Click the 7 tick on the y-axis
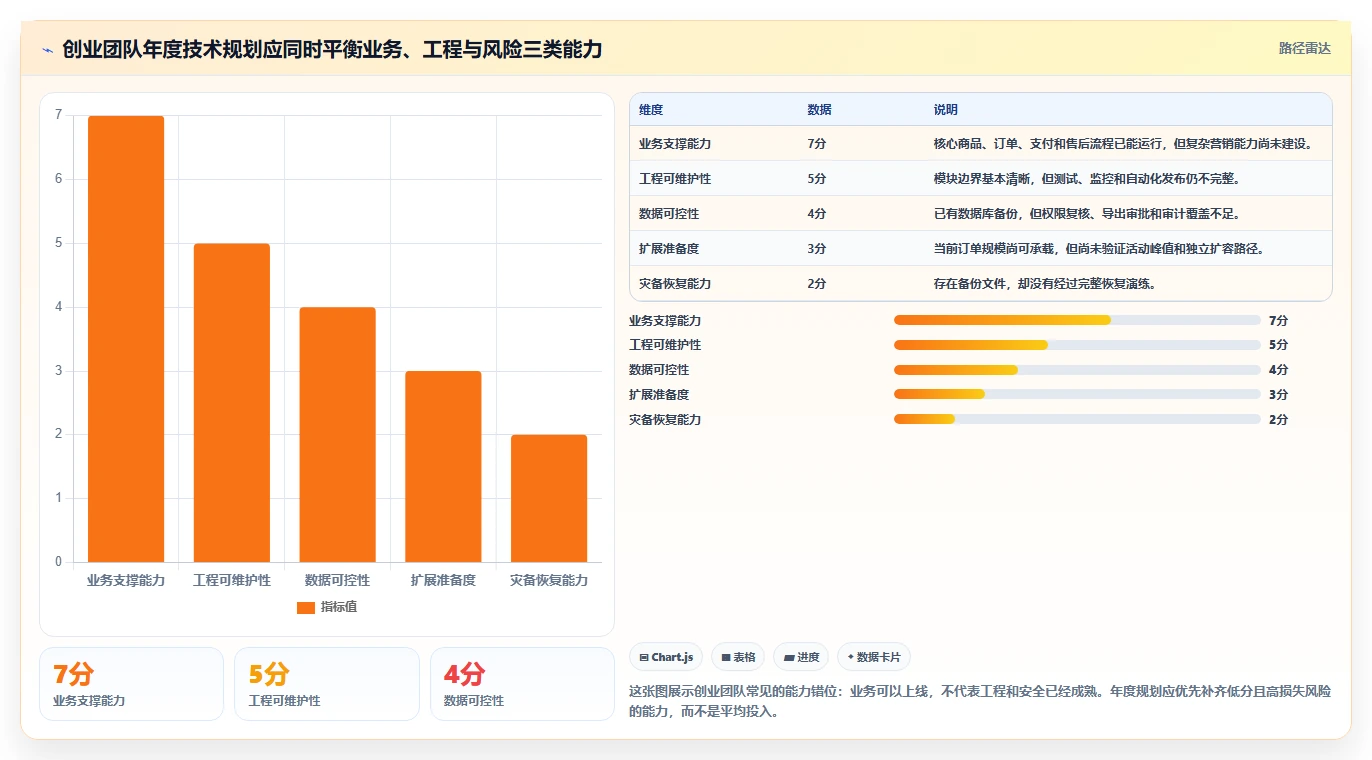 click(58, 116)
